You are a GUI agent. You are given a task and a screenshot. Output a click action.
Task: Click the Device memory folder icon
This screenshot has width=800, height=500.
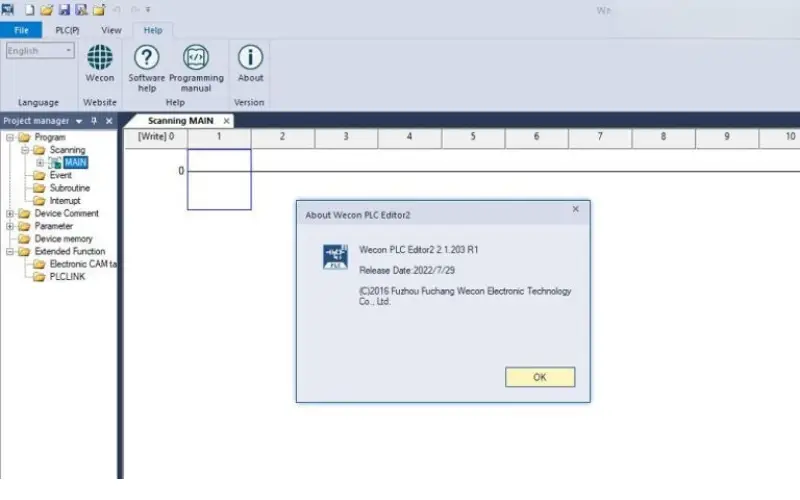pos(24,239)
